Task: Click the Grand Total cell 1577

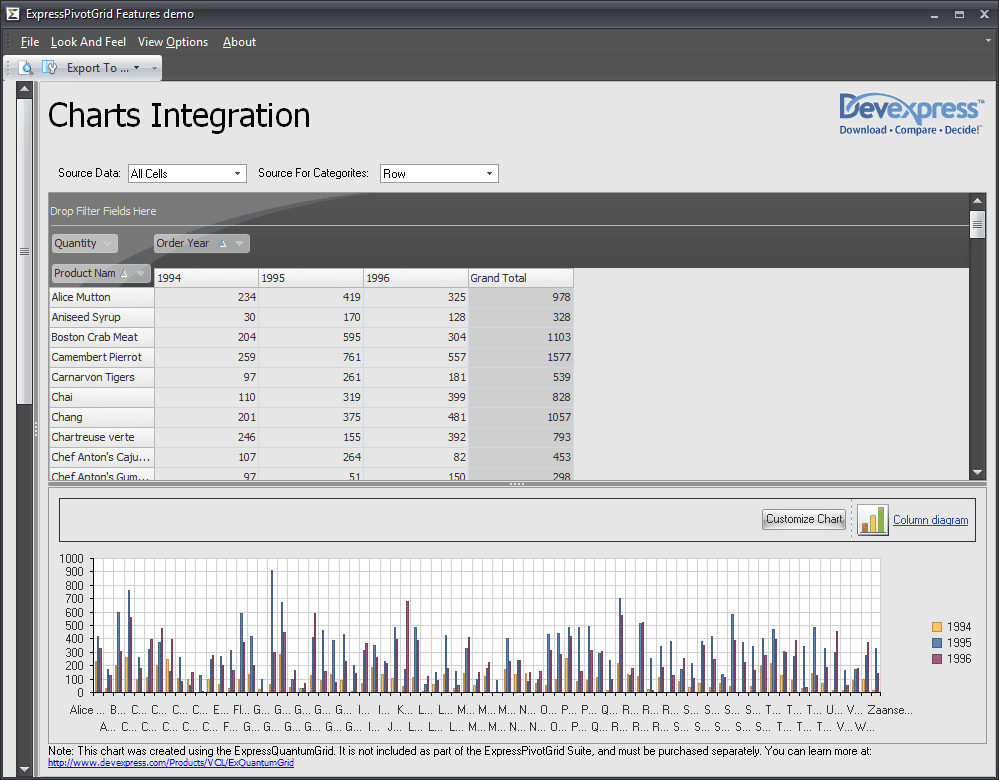Action: [x=521, y=358]
